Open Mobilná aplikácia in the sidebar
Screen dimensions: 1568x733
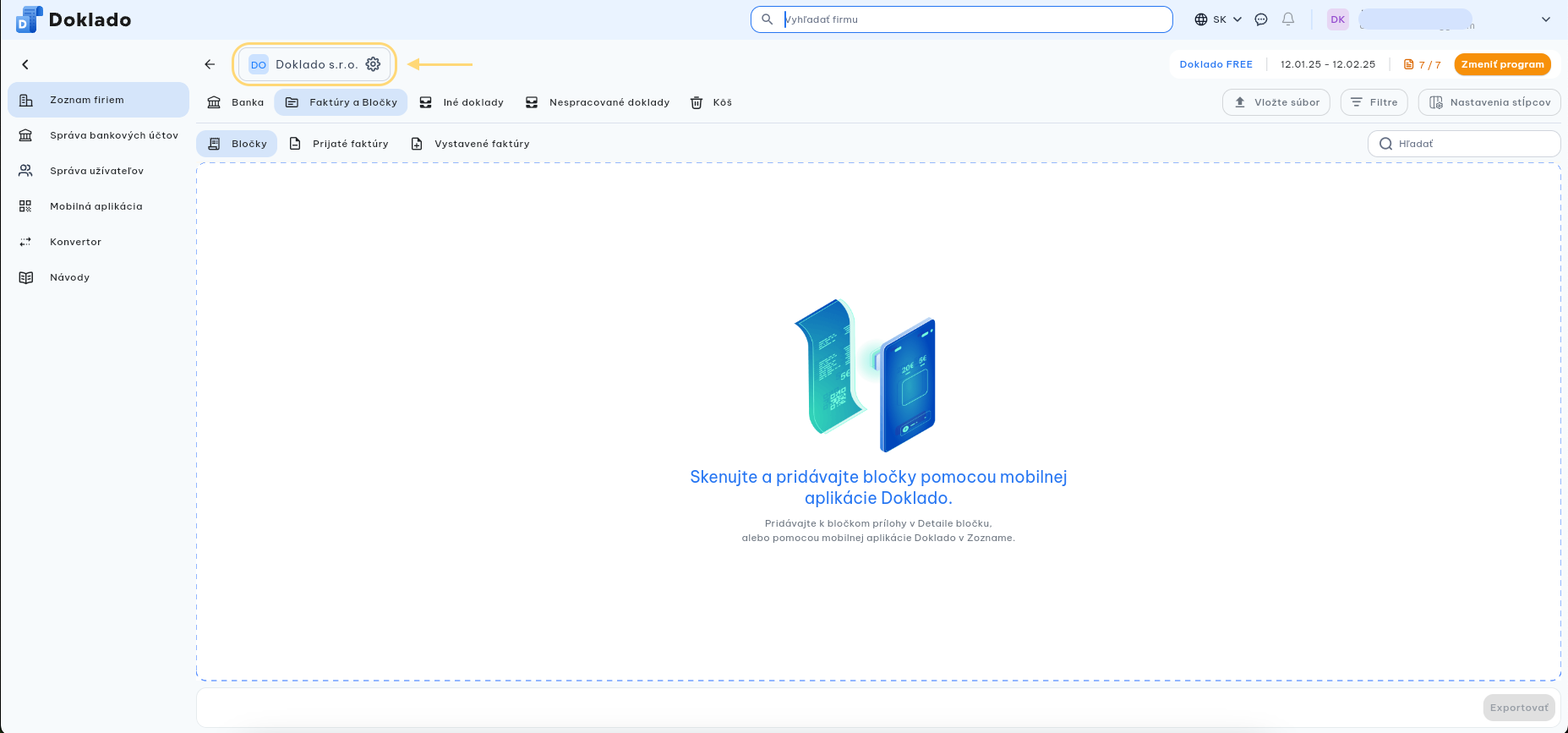click(x=98, y=206)
